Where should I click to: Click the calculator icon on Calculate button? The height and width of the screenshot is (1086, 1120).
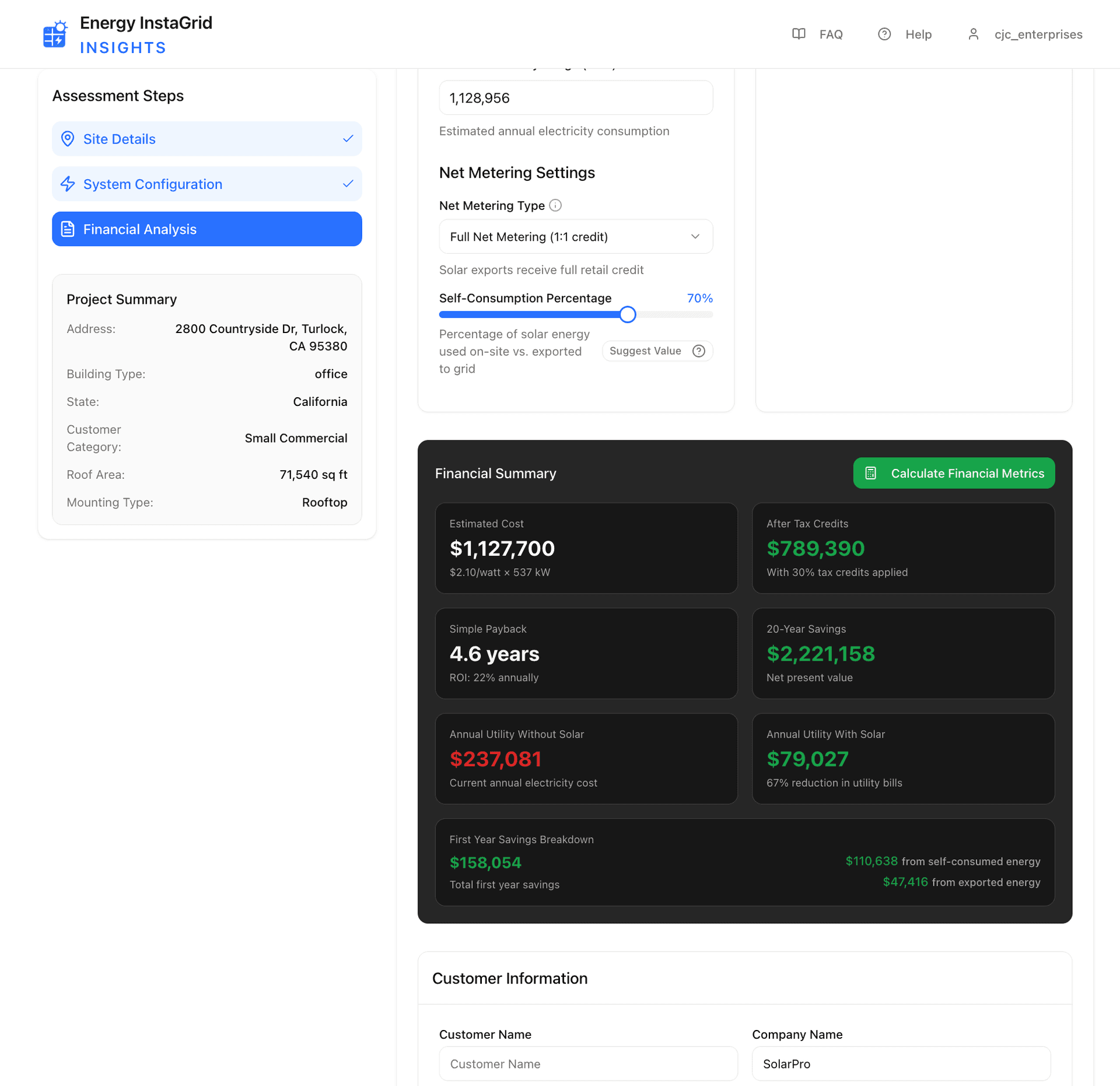coord(870,473)
